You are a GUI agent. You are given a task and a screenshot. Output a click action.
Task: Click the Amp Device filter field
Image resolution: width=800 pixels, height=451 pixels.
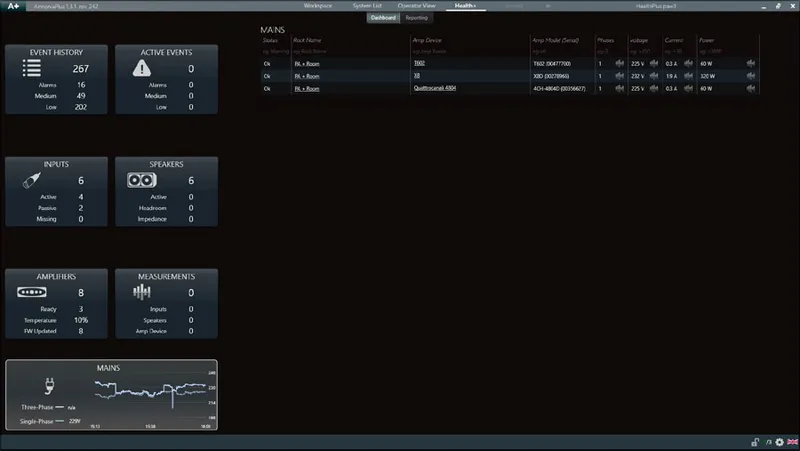click(469, 51)
